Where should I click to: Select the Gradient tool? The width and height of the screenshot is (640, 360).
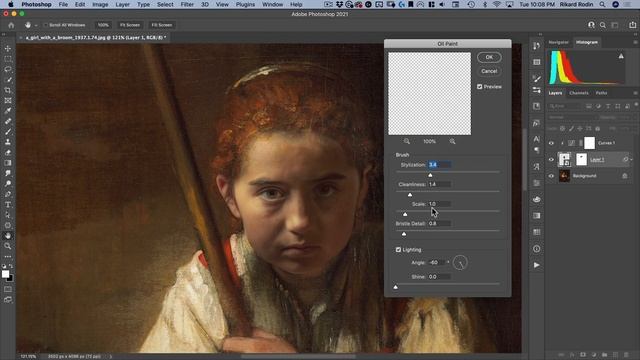point(8,163)
